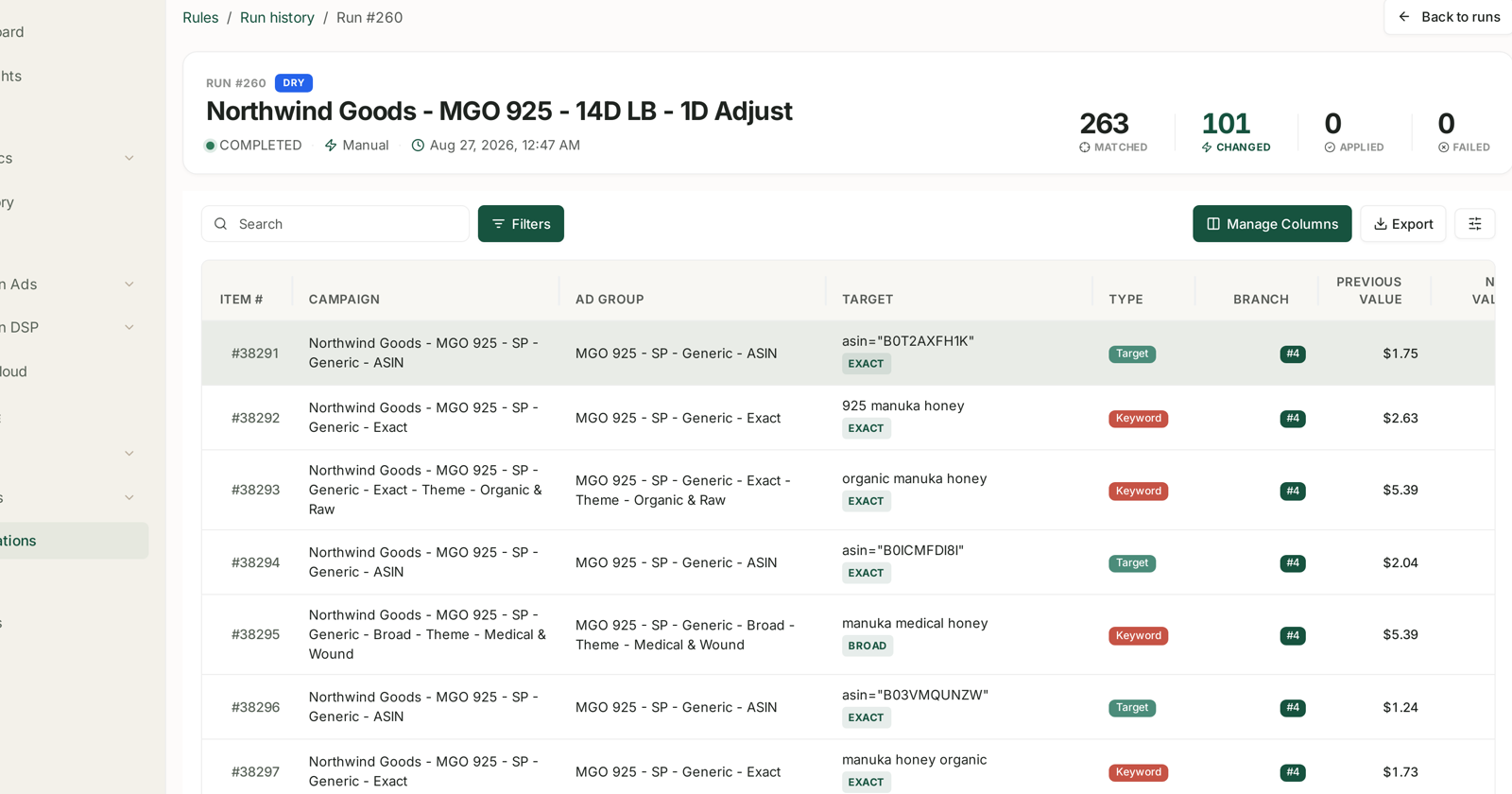Click the Aug 27, 2026 timestamp

(x=495, y=146)
